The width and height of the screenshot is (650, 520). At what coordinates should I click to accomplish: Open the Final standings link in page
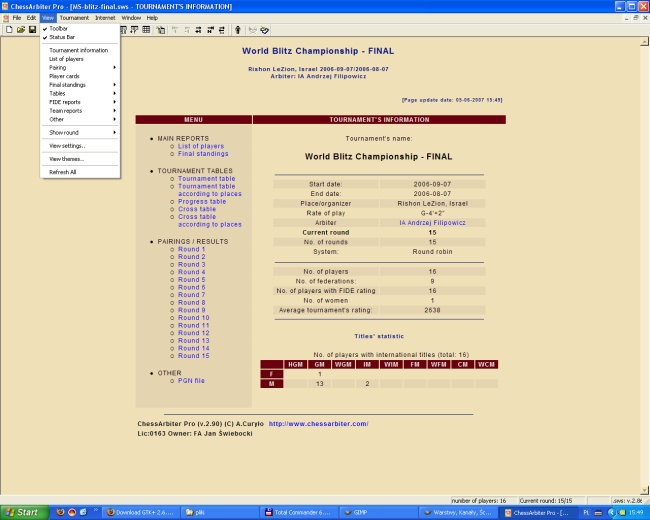click(x=203, y=153)
